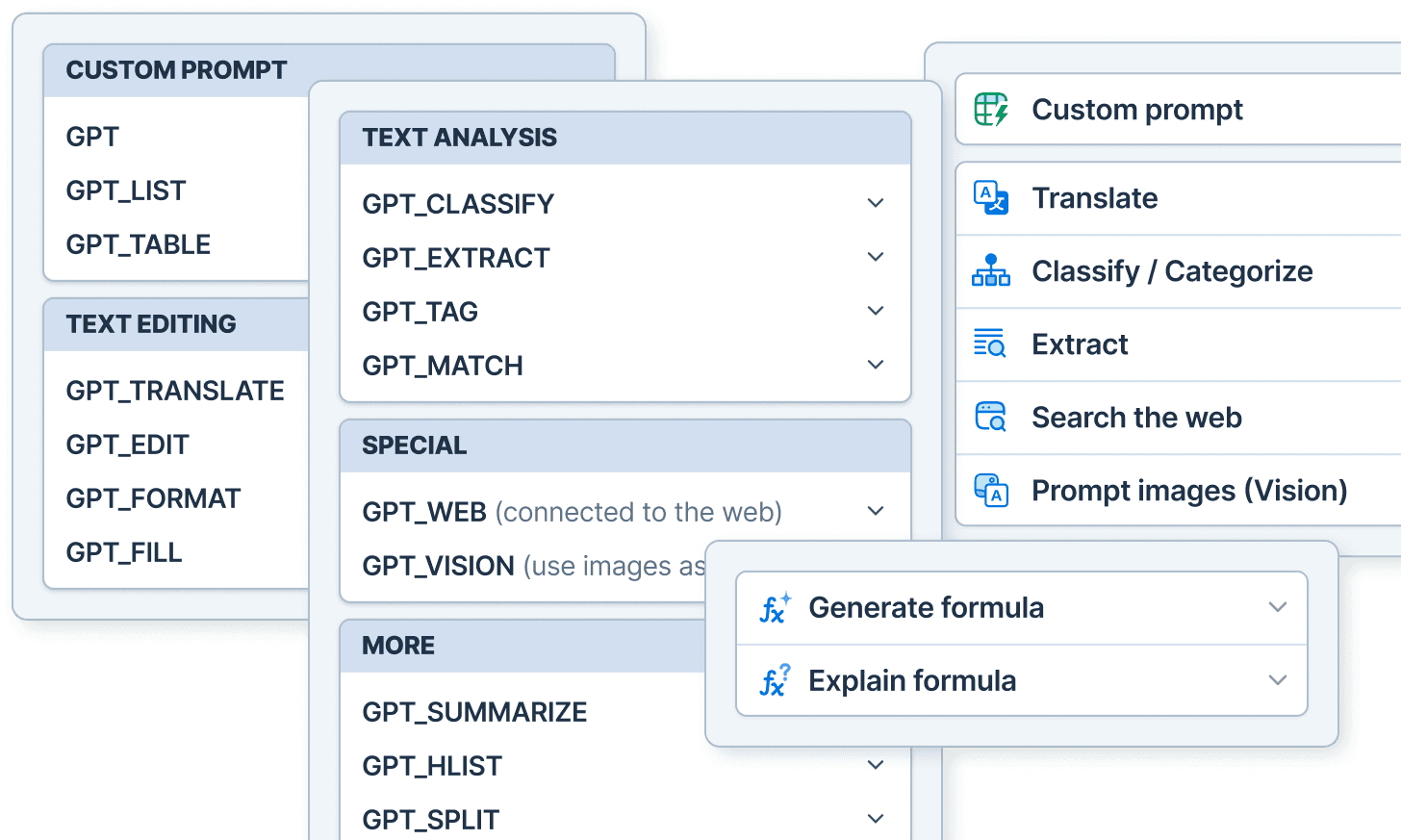Click the Custom prompt spreadsheet icon
The height and width of the screenshot is (840, 1401).
[991, 110]
